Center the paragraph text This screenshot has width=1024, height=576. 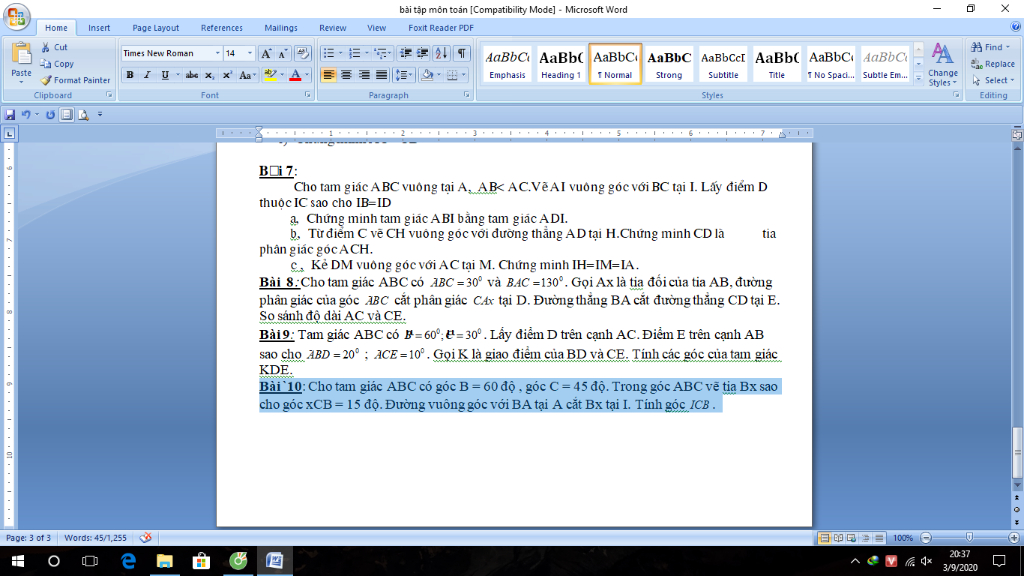346,75
